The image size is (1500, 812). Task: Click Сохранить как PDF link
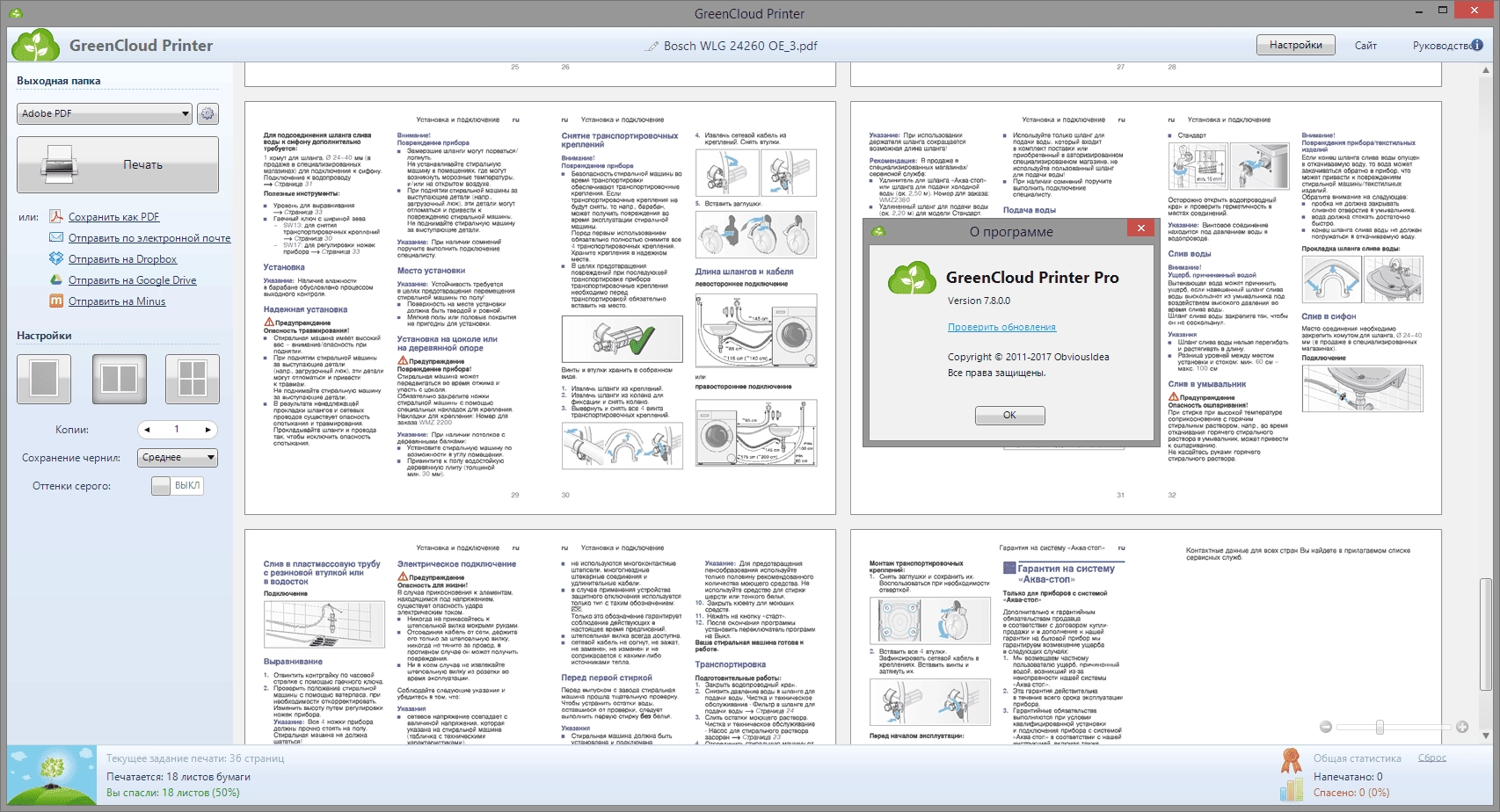[x=114, y=217]
